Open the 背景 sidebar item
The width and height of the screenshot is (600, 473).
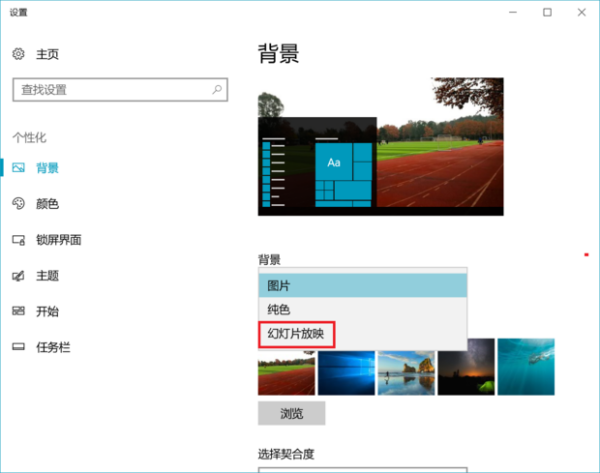[47, 168]
